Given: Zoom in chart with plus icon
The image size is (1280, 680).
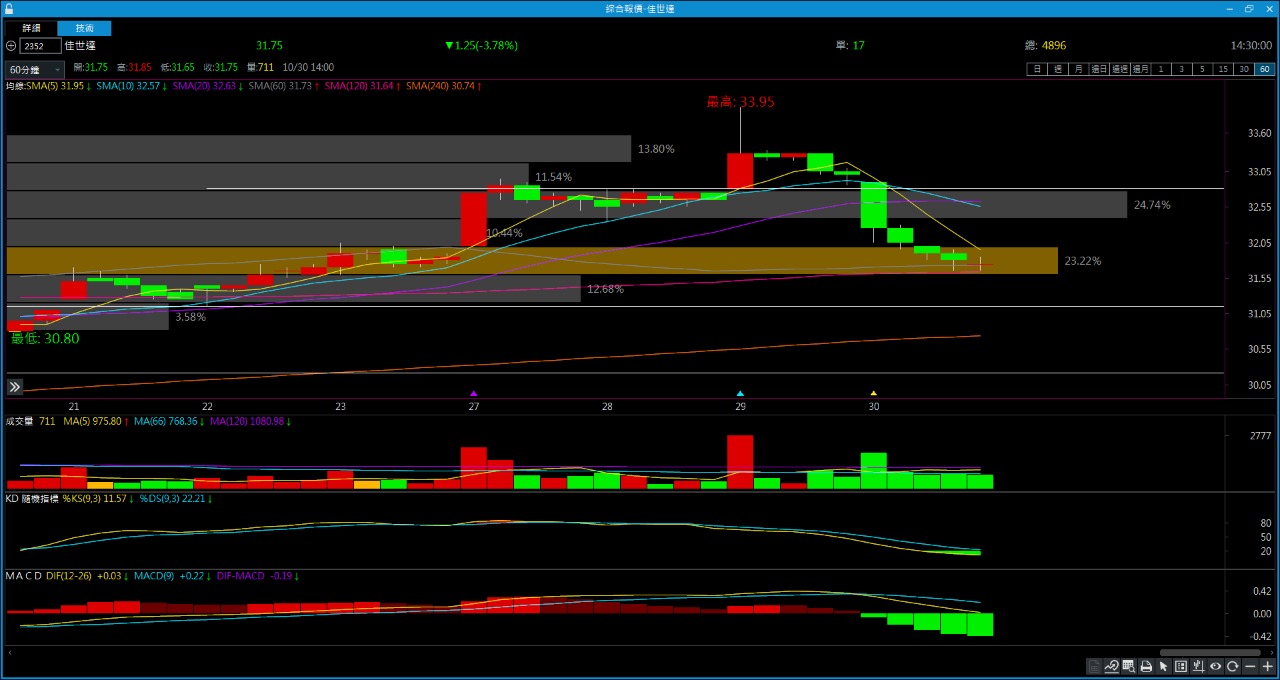Looking at the screenshot, I should point(1267,667).
